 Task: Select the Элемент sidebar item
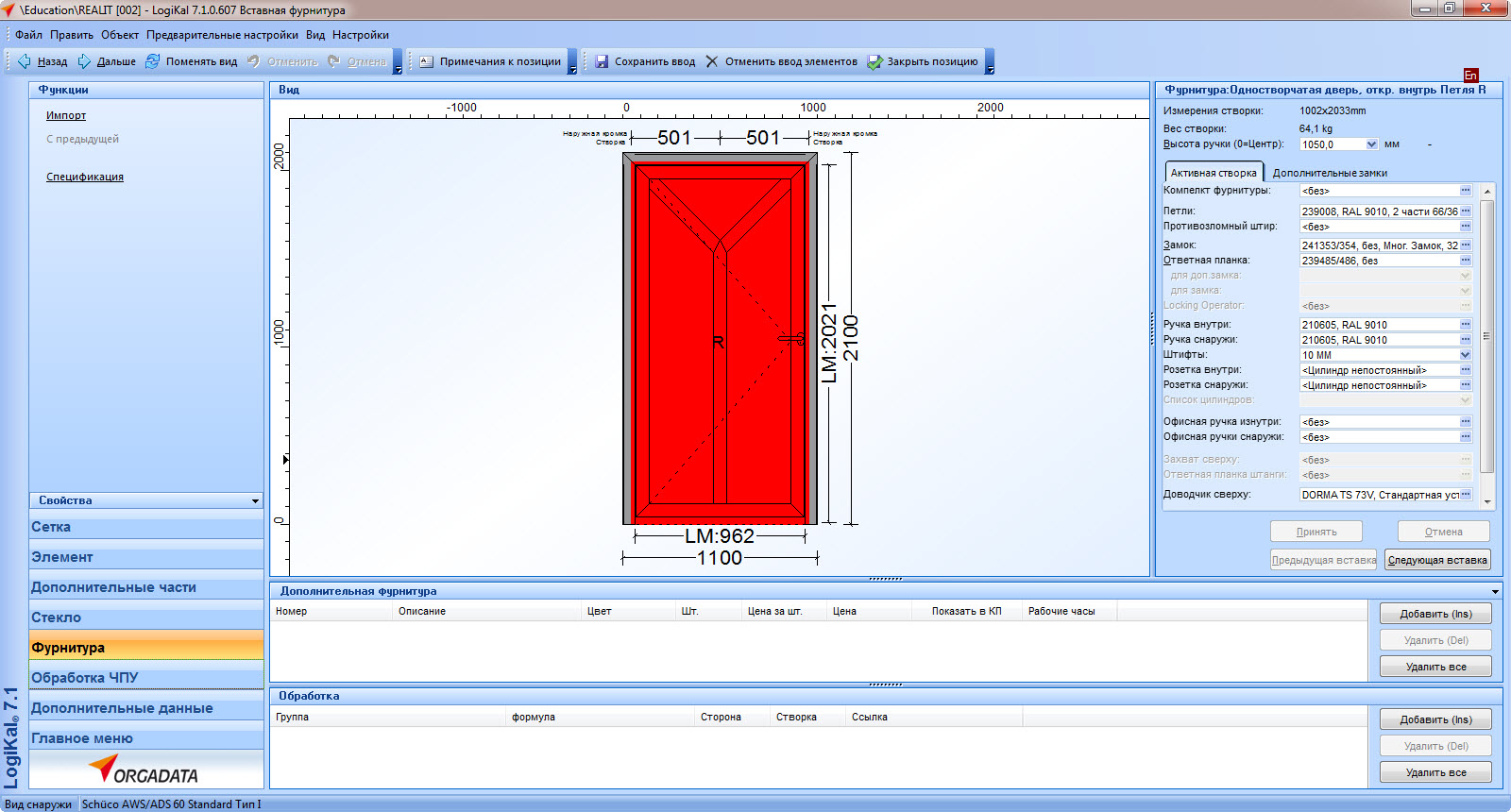[146, 557]
